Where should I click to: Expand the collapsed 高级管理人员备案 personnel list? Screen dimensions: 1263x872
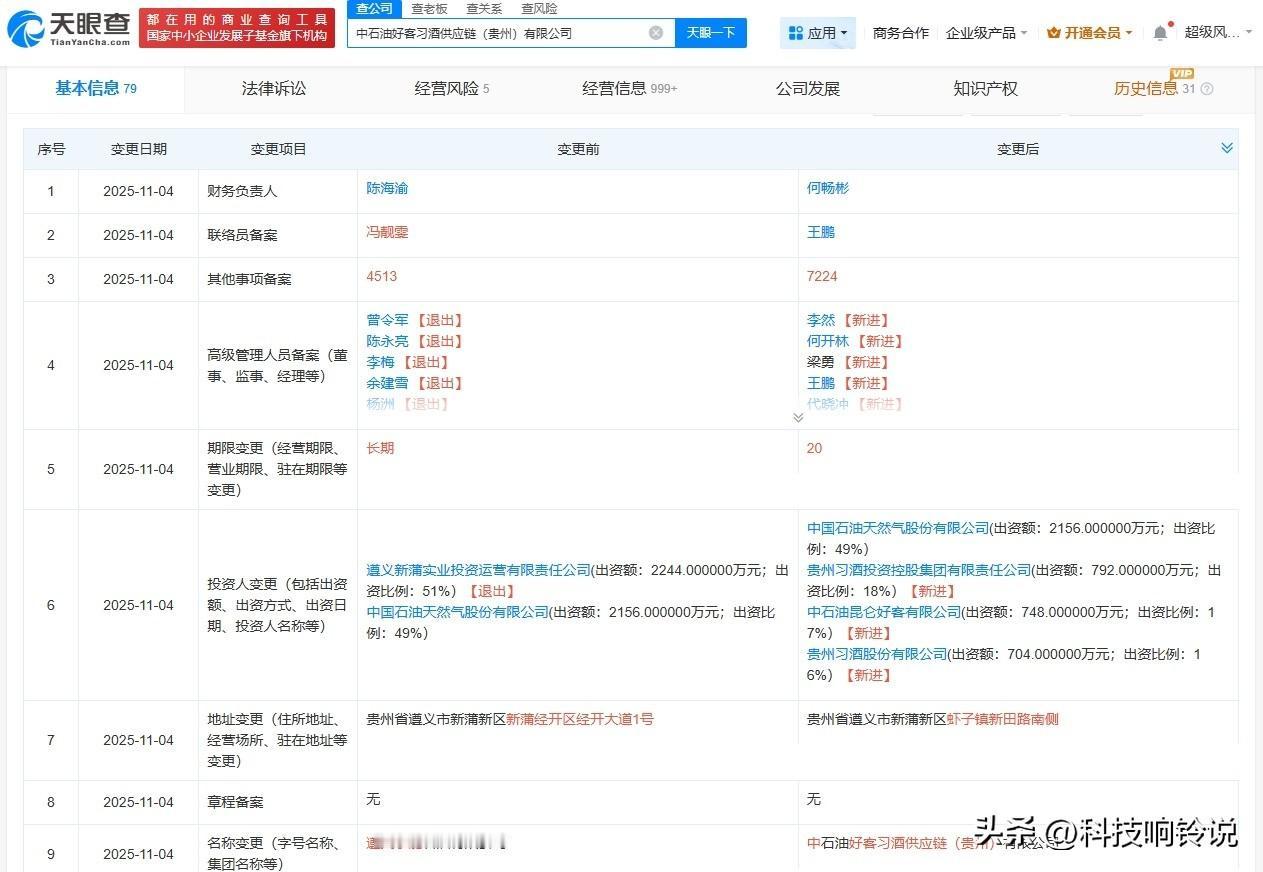(x=798, y=416)
